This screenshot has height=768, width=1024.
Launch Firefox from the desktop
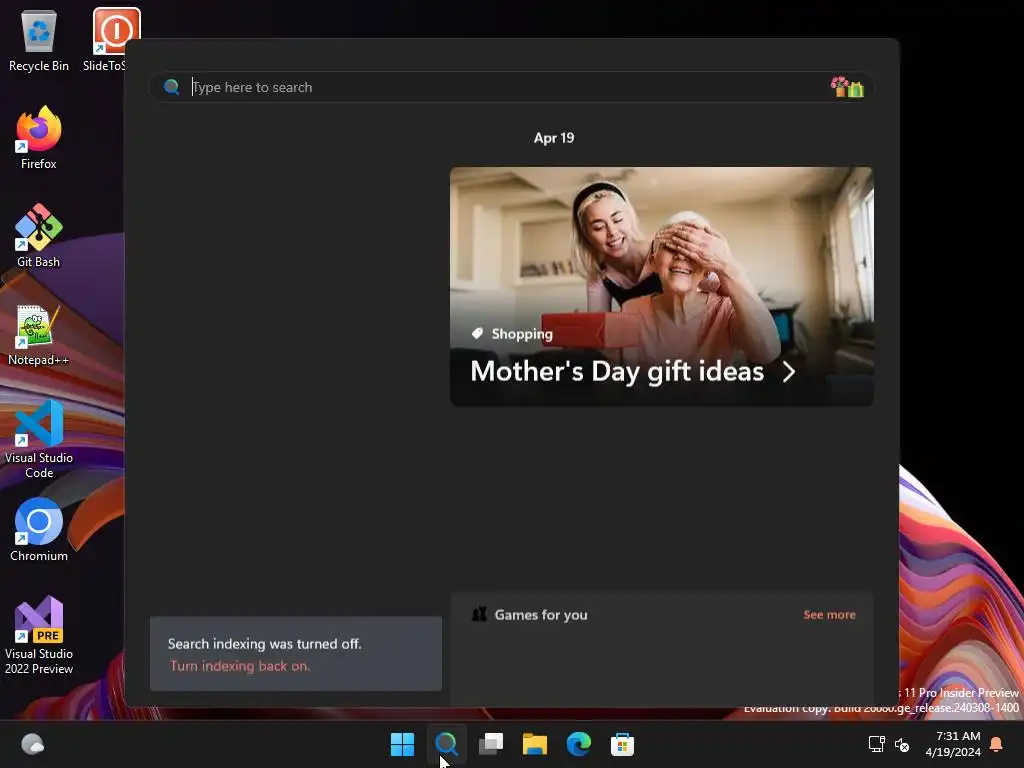tap(39, 137)
